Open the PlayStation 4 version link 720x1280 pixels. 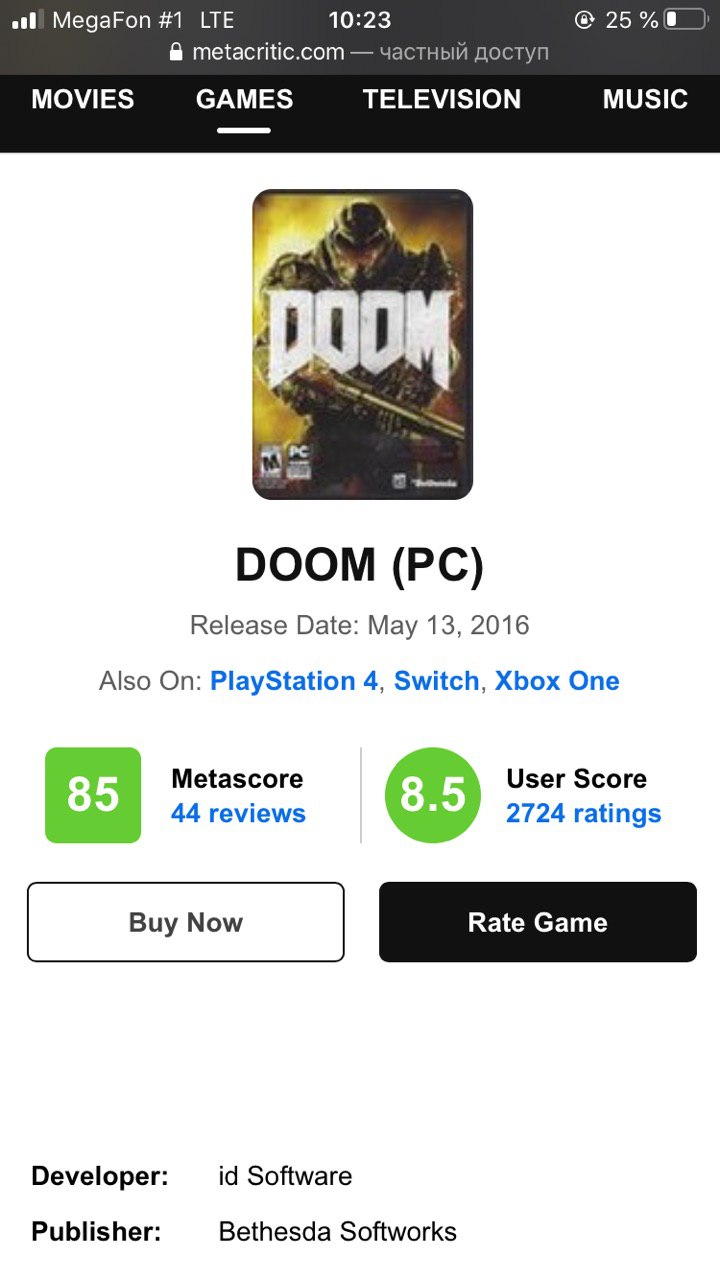294,681
